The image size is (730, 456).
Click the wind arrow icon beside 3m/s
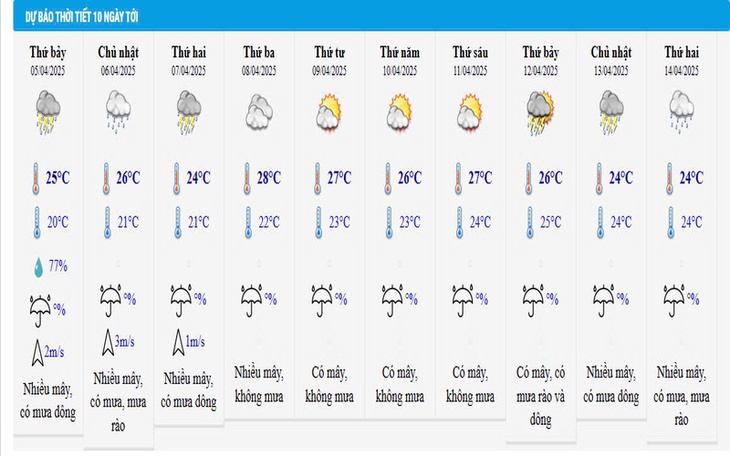[108, 342]
